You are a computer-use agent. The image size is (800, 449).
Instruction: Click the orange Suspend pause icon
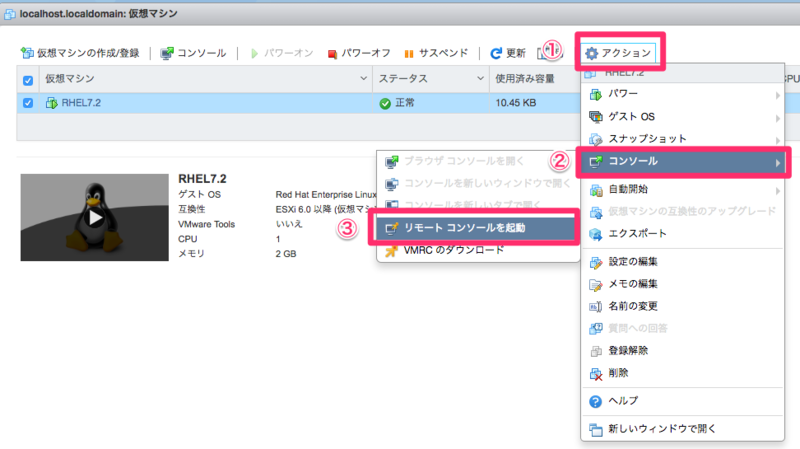point(409,54)
